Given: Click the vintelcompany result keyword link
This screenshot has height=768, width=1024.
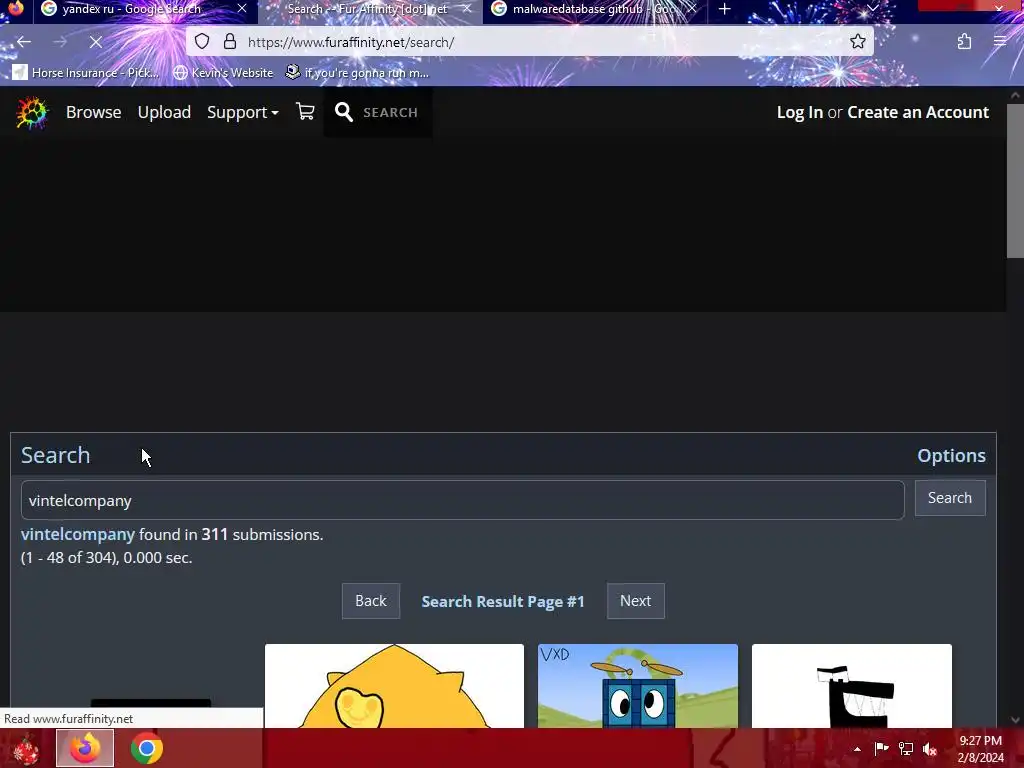Looking at the screenshot, I should 78,534.
